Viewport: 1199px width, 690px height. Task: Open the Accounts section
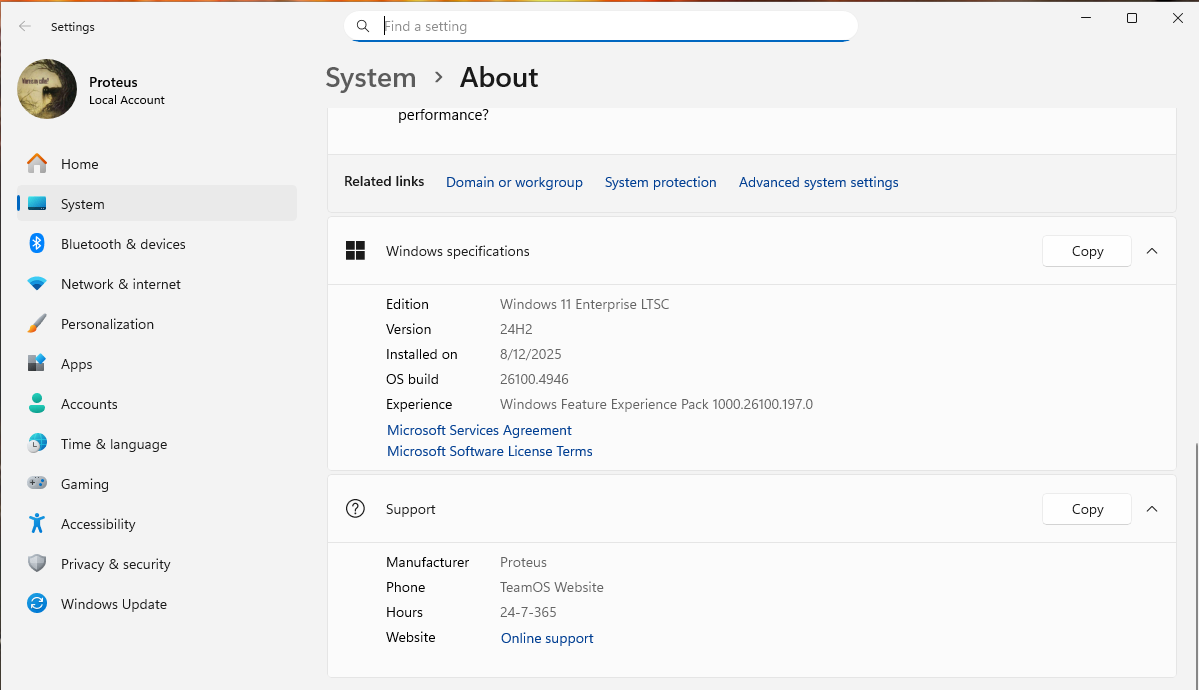(x=157, y=403)
